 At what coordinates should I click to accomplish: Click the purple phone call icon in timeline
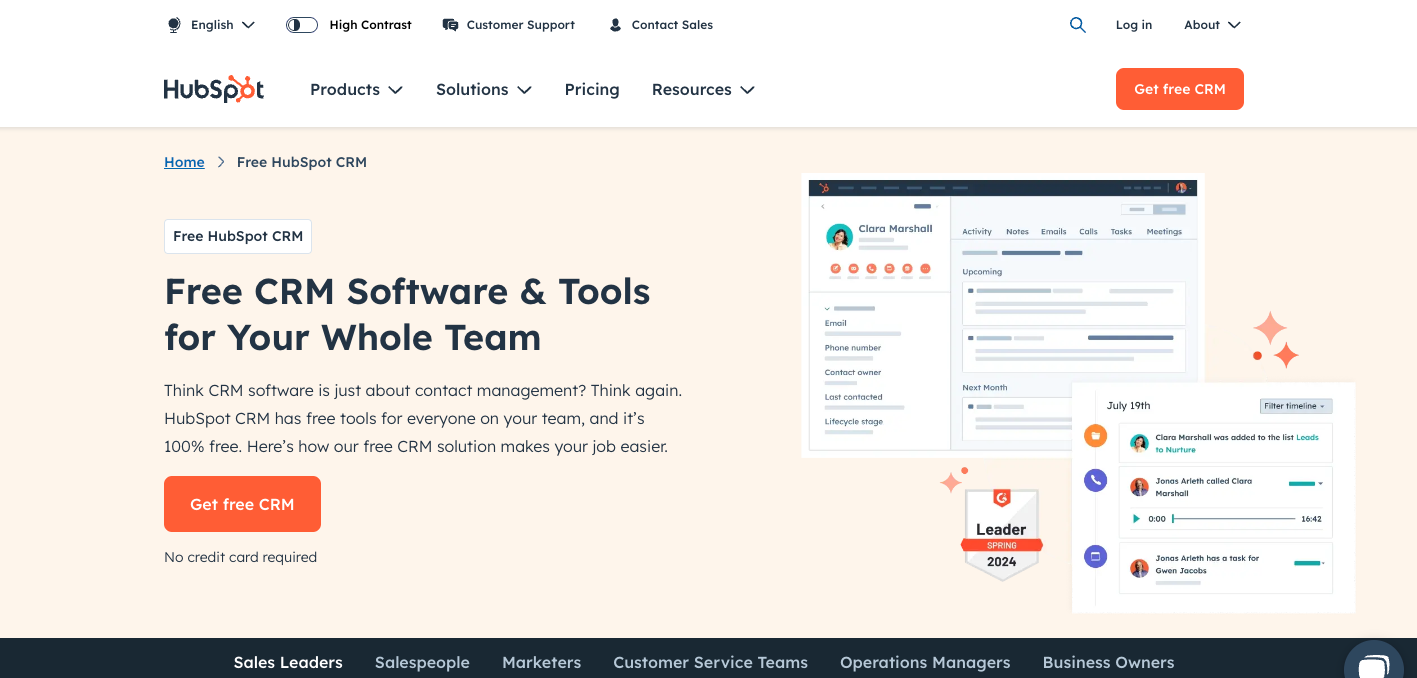[1096, 480]
